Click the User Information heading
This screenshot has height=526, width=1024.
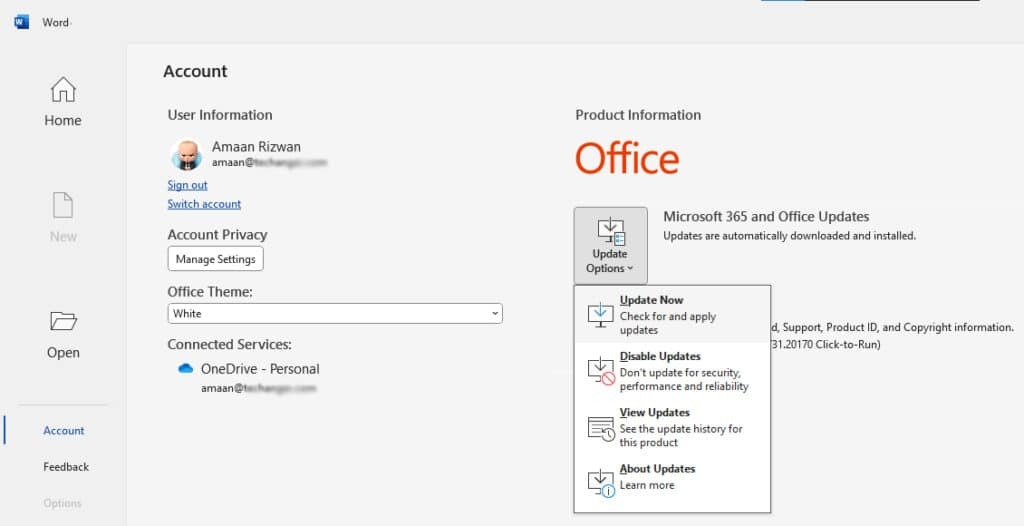tap(220, 115)
